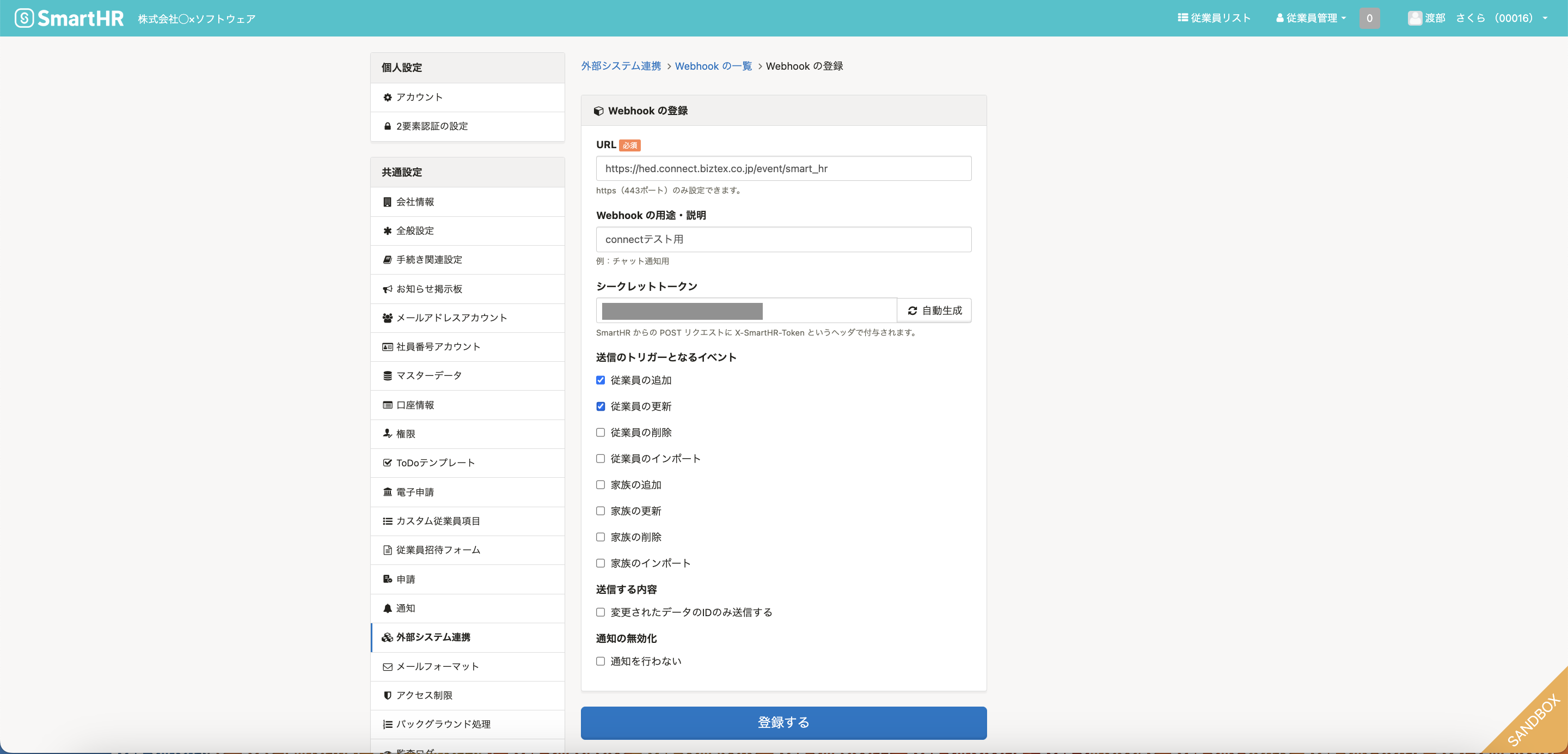Open the 従業員管理 dropdown menu

pos(1311,19)
